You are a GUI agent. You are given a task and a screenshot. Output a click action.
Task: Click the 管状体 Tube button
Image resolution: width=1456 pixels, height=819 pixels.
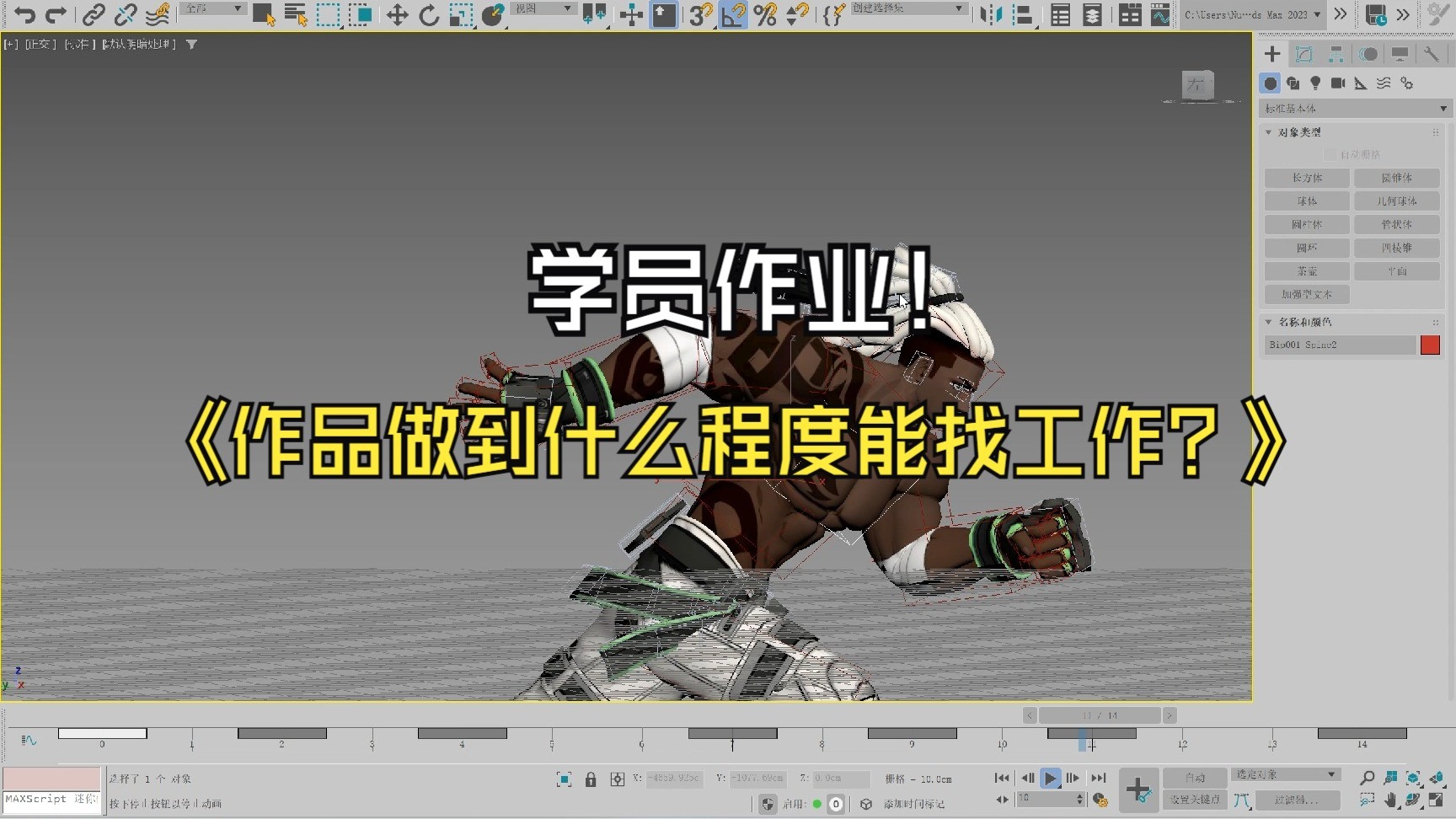[x=1397, y=225]
